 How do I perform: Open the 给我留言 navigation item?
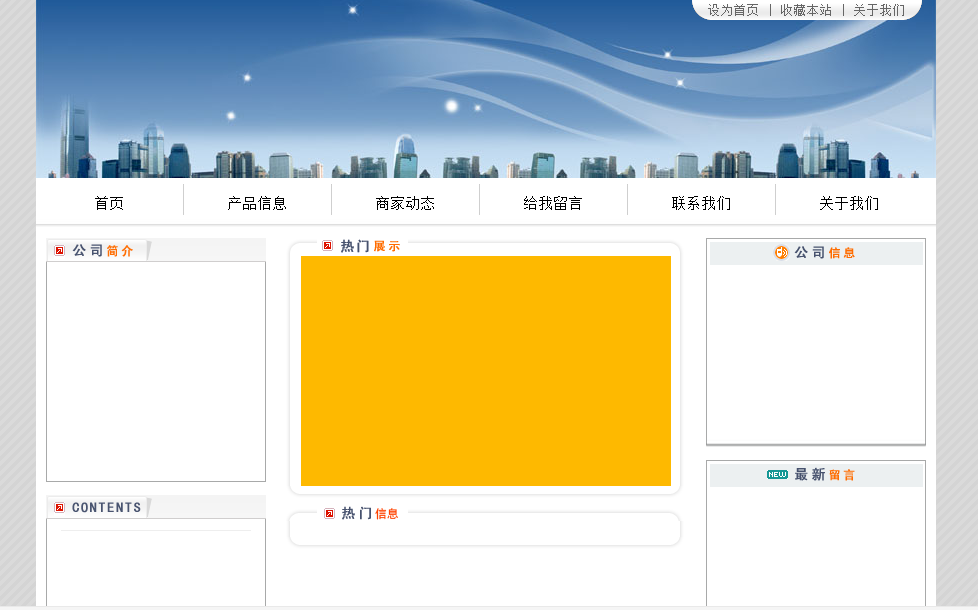[x=553, y=203]
